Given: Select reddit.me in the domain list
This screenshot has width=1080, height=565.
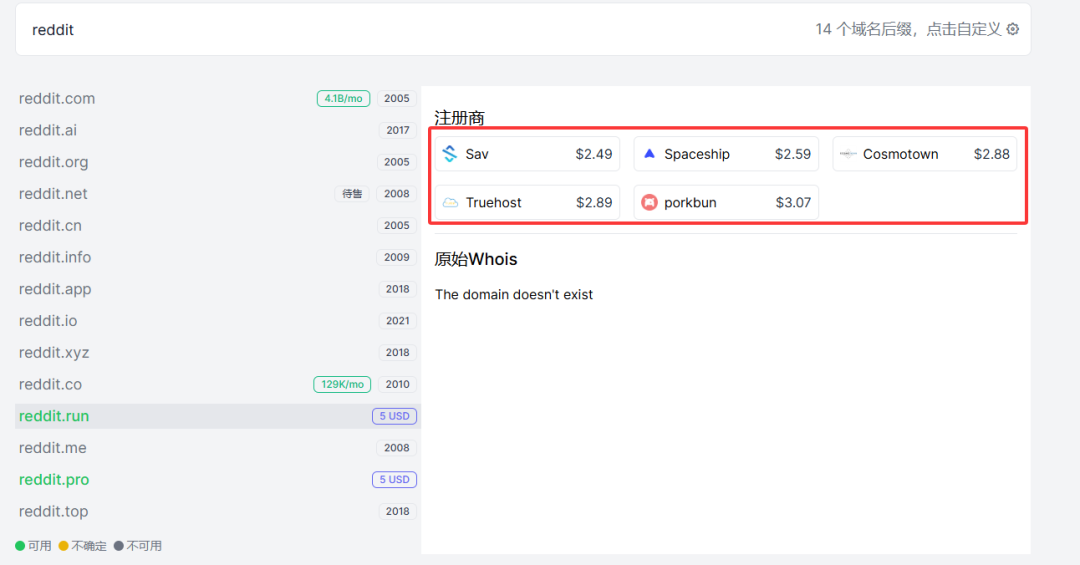Looking at the screenshot, I should click(x=218, y=448).
